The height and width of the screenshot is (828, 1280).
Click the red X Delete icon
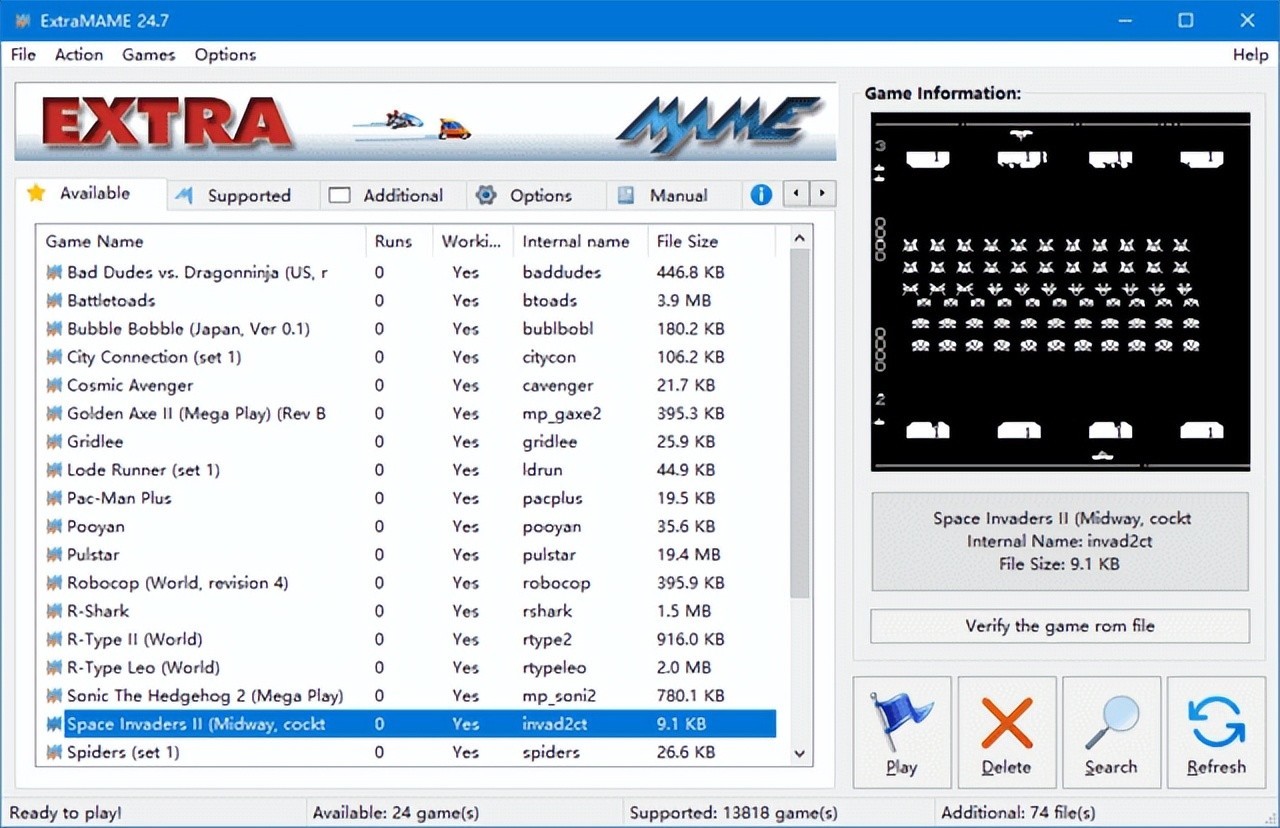tap(1006, 722)
